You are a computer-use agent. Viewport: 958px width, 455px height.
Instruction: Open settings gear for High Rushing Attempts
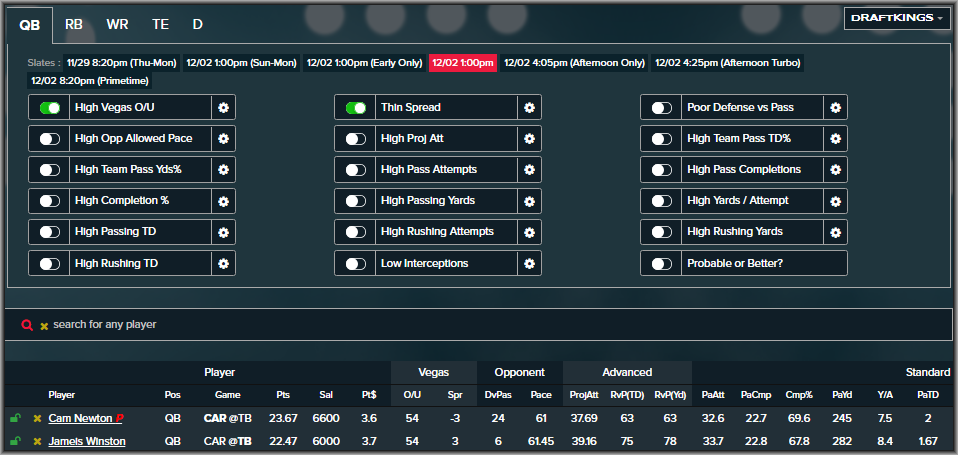(x=530, y=232)
